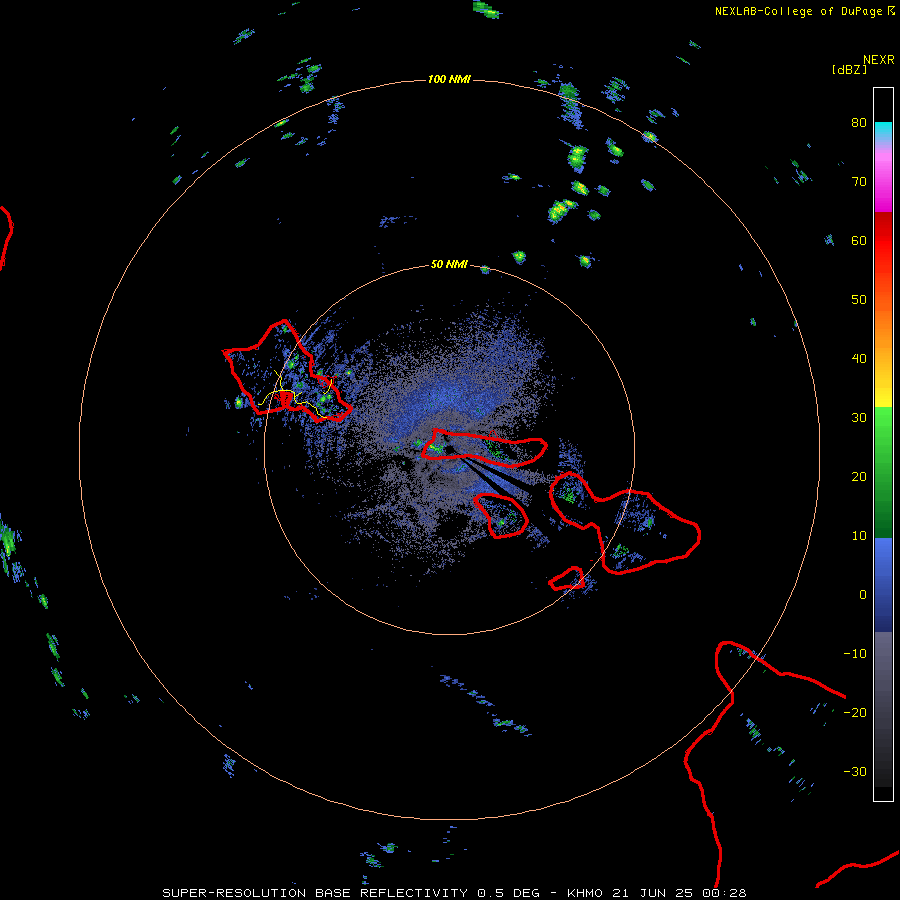900x900 pixels.
Task: Click the NEXR label above the color scale
Action: 878,60
